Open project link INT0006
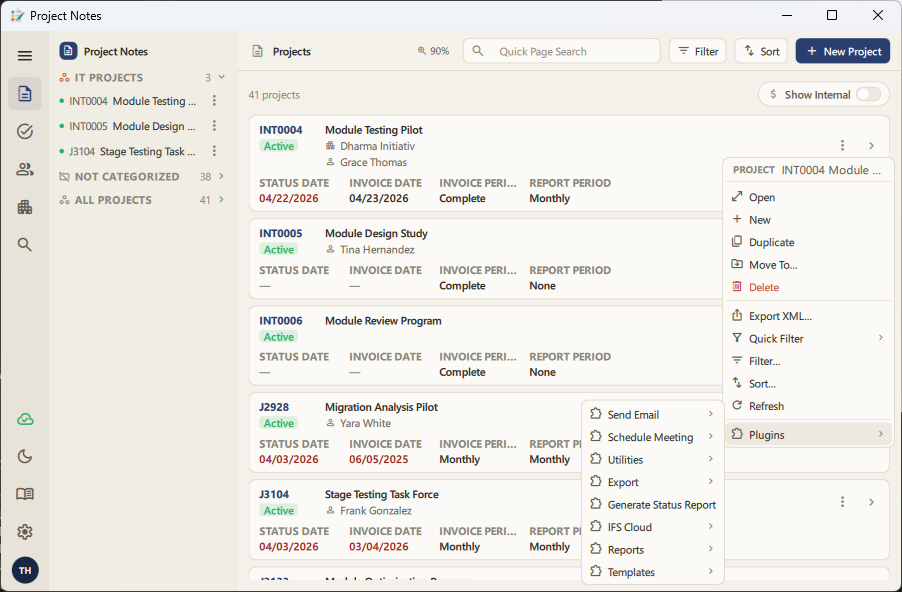Screen dimensions: 902x592 281,320
